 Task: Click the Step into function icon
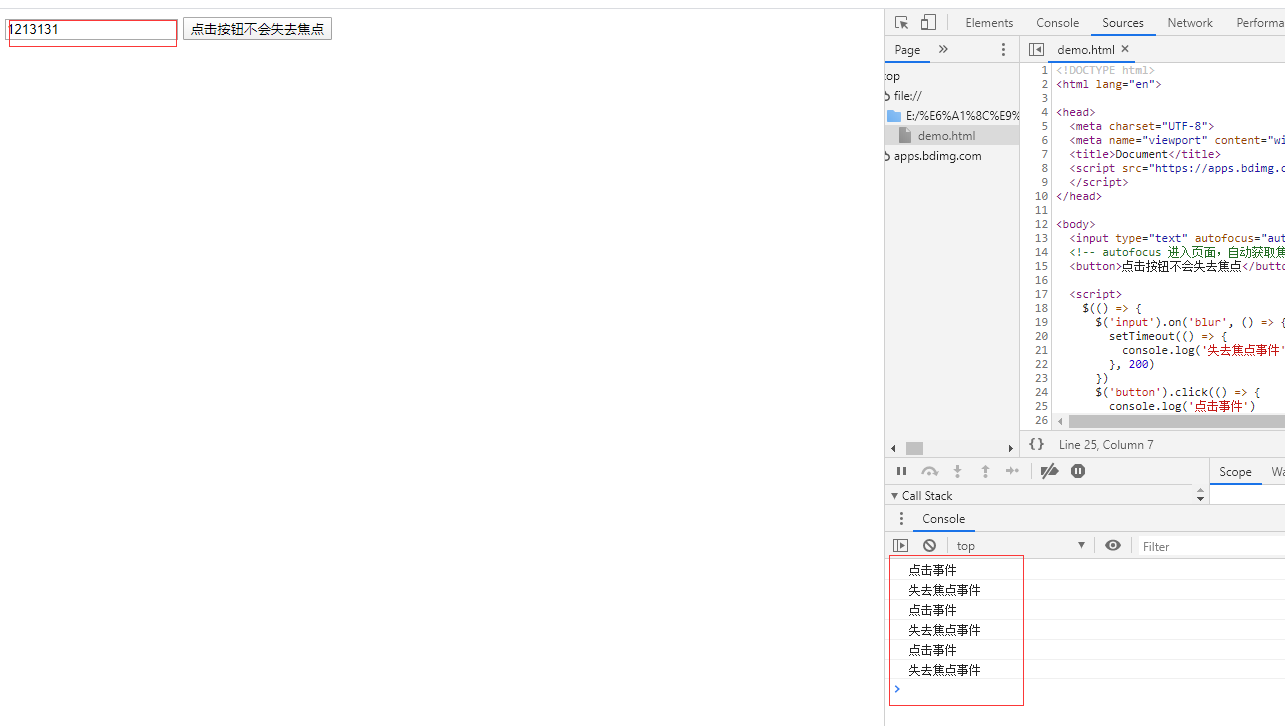[957, 471]
